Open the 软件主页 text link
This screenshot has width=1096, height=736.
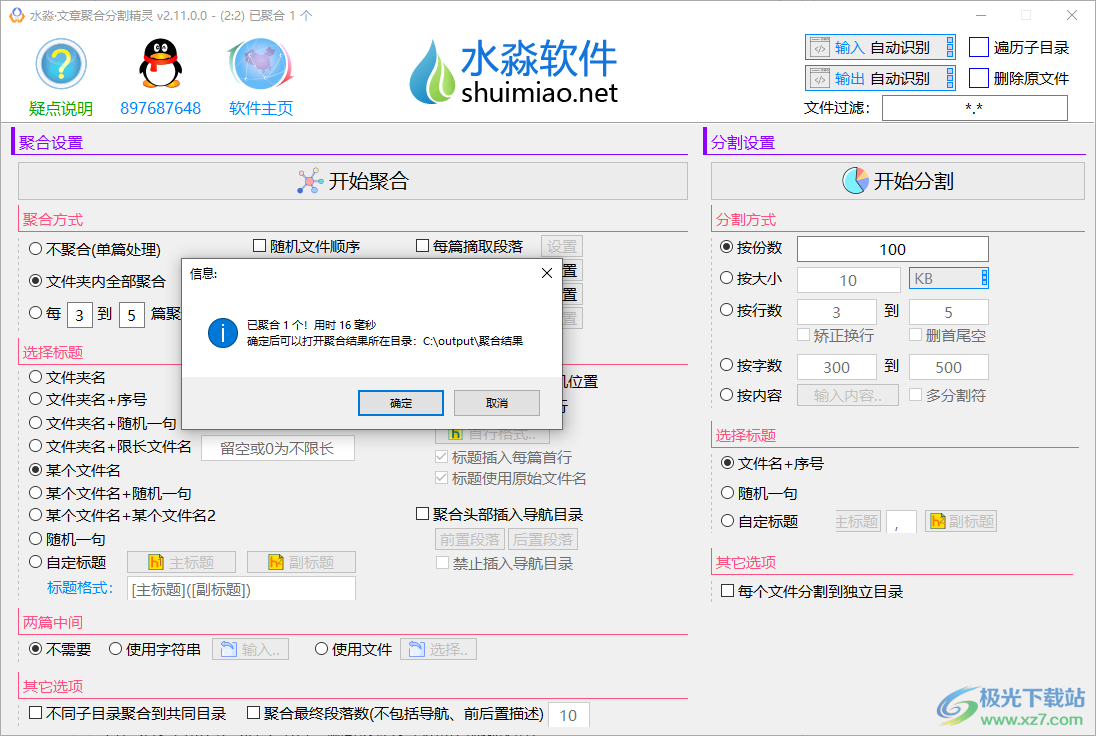(261, 108)
